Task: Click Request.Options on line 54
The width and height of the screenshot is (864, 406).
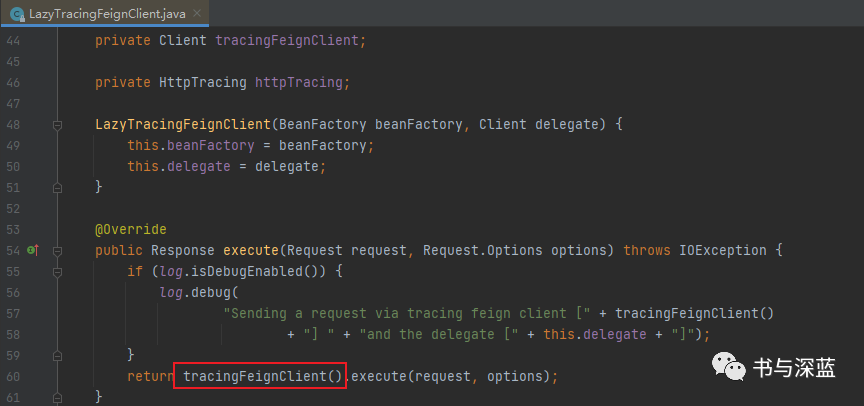Action: click(x=482, y=251)
